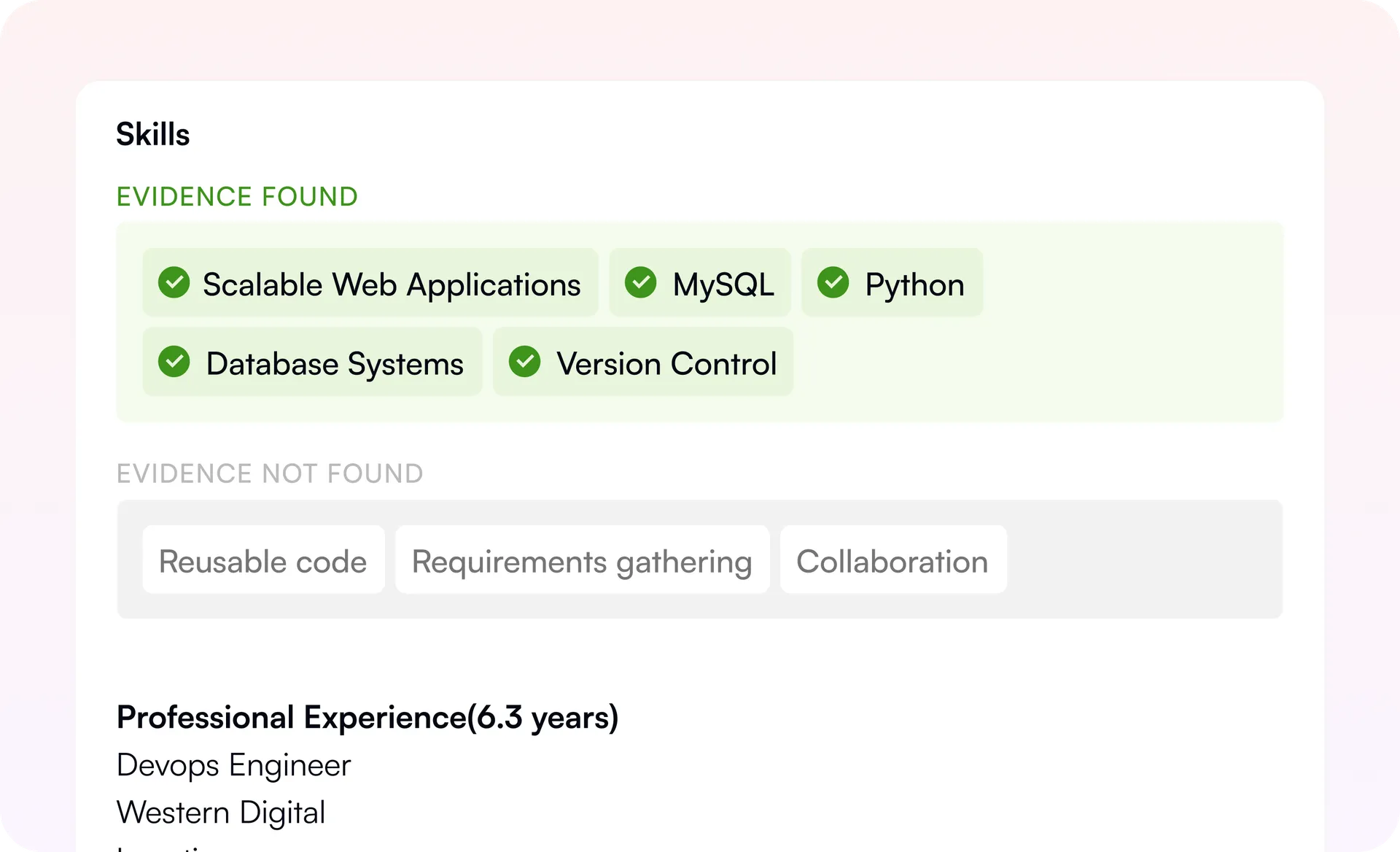This screenshot has width=1400, height=852.
Task: Click the green check icon beside MySQL
Action: point(640,282)
